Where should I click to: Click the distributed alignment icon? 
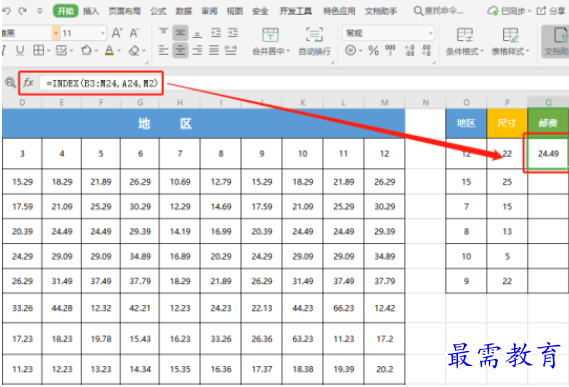231,50
